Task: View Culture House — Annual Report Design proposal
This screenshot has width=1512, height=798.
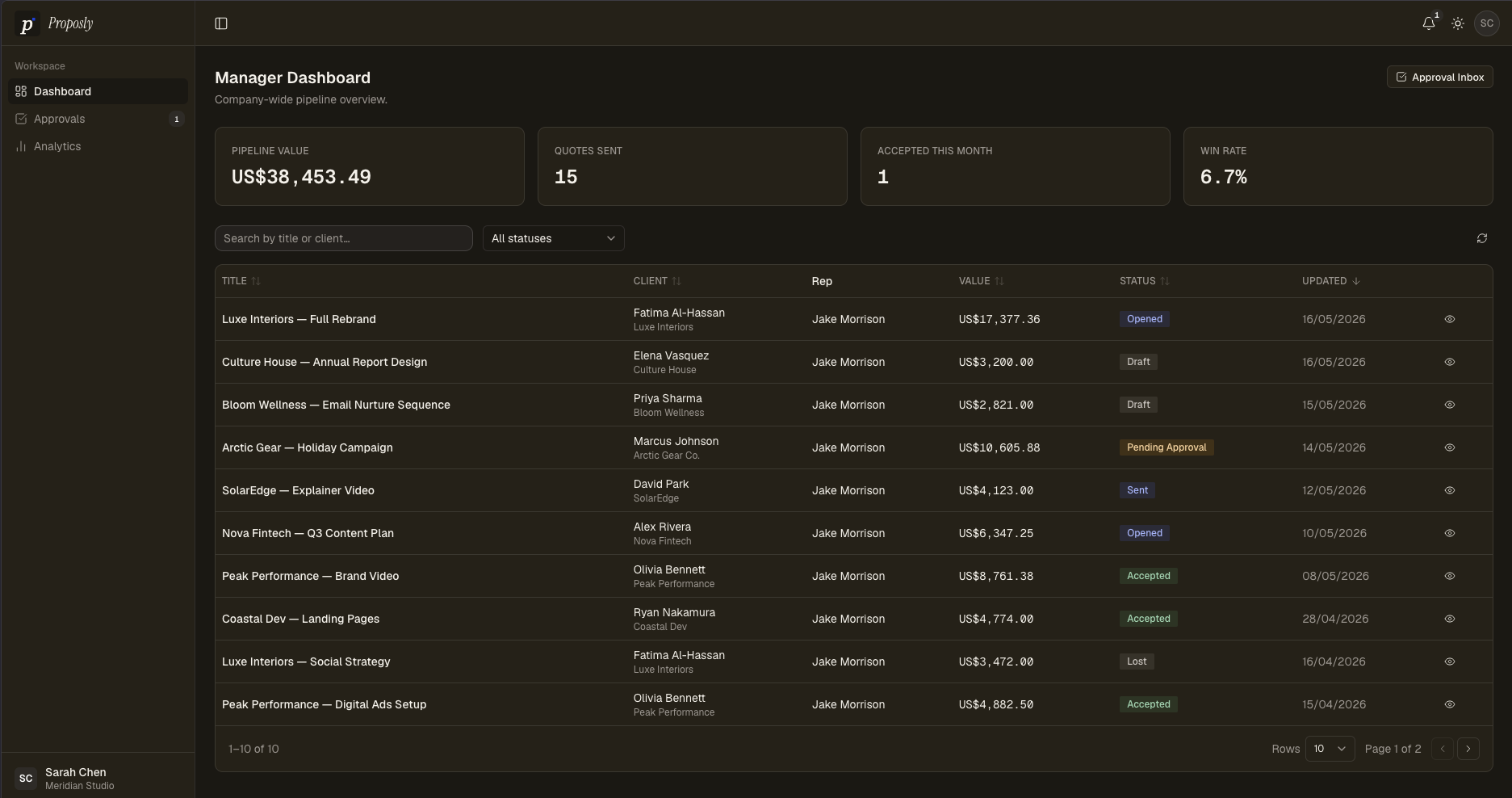Action: 1450,362
